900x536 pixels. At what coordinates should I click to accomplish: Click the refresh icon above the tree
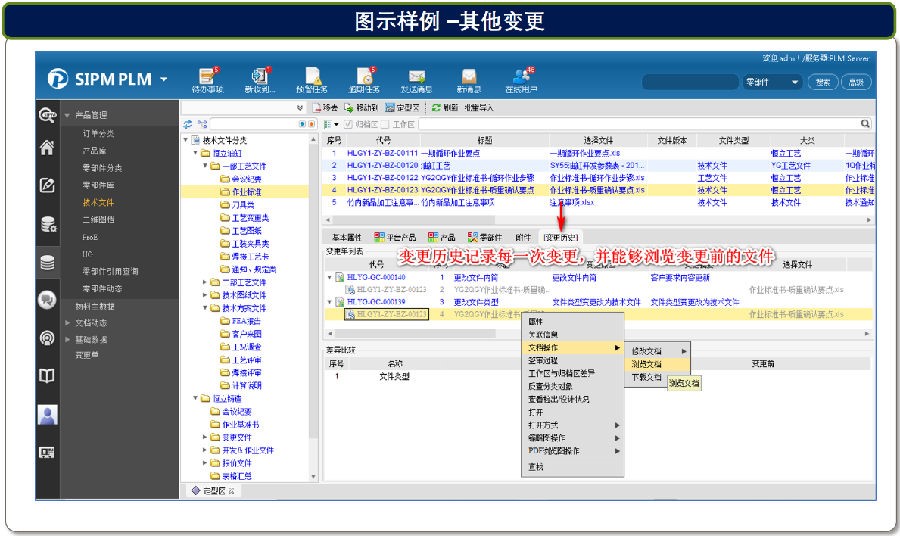pos(187,123)
